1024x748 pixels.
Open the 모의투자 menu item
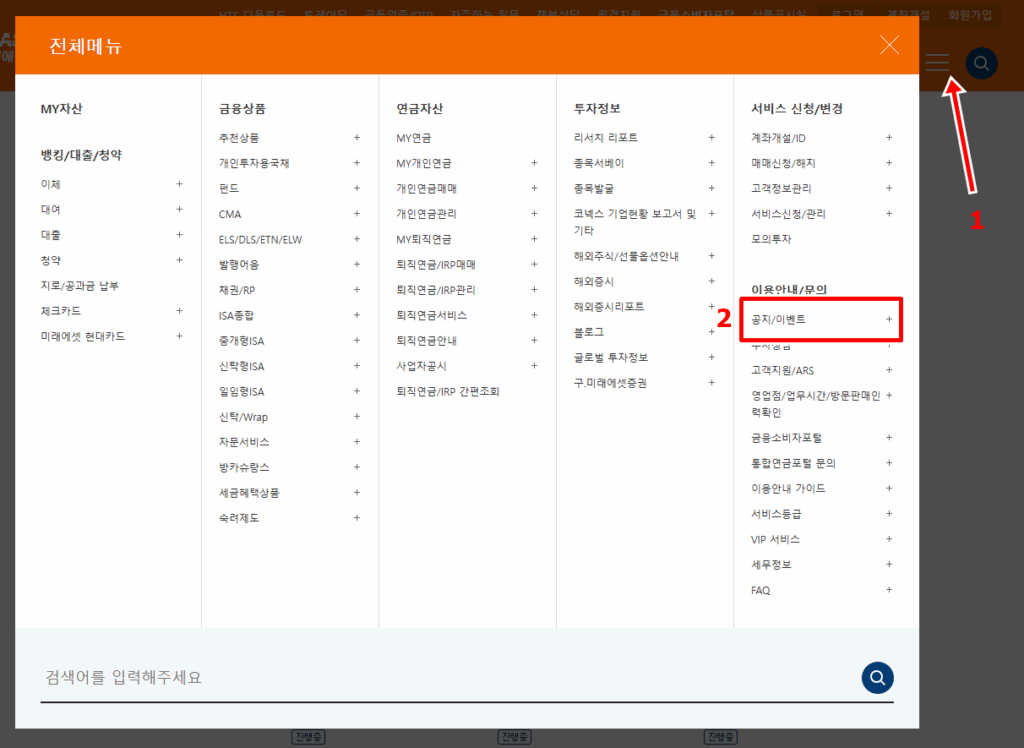(x=771, y=239)
